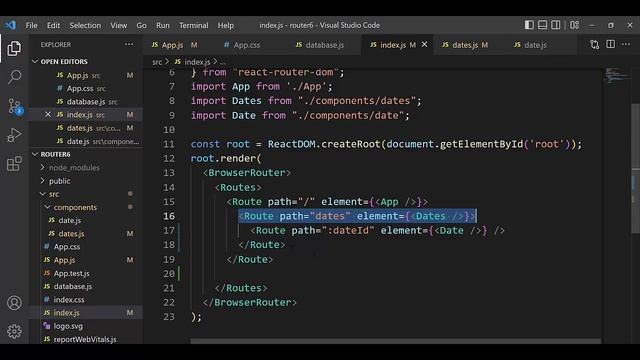This screenshot has width=640, height=360.
Task: Click 'root.render(' code on line 12
Action: tap(226, 158)
